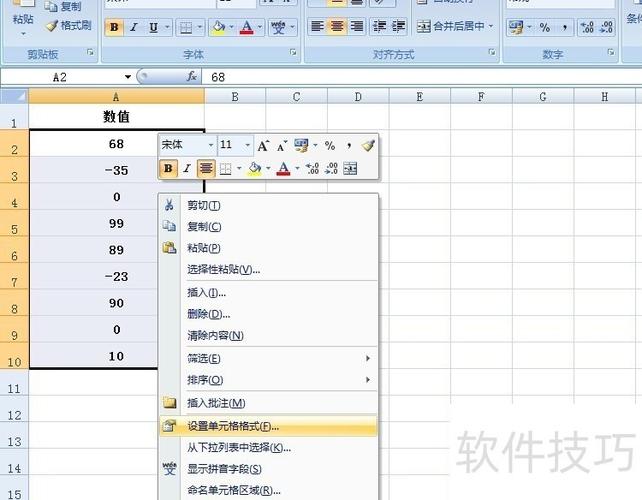Viewport: 642px width, 500px height.
Task: Click percent style in mini toolbar
Action: 330,145
